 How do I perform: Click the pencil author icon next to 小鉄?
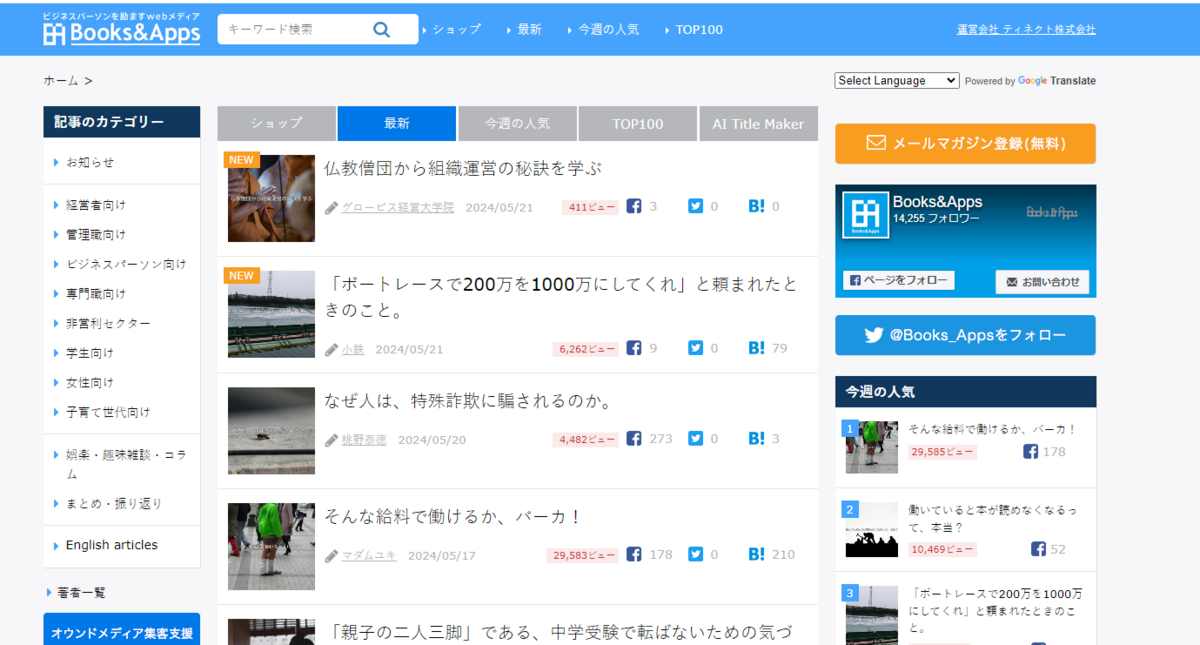click(x=331, y=350)
